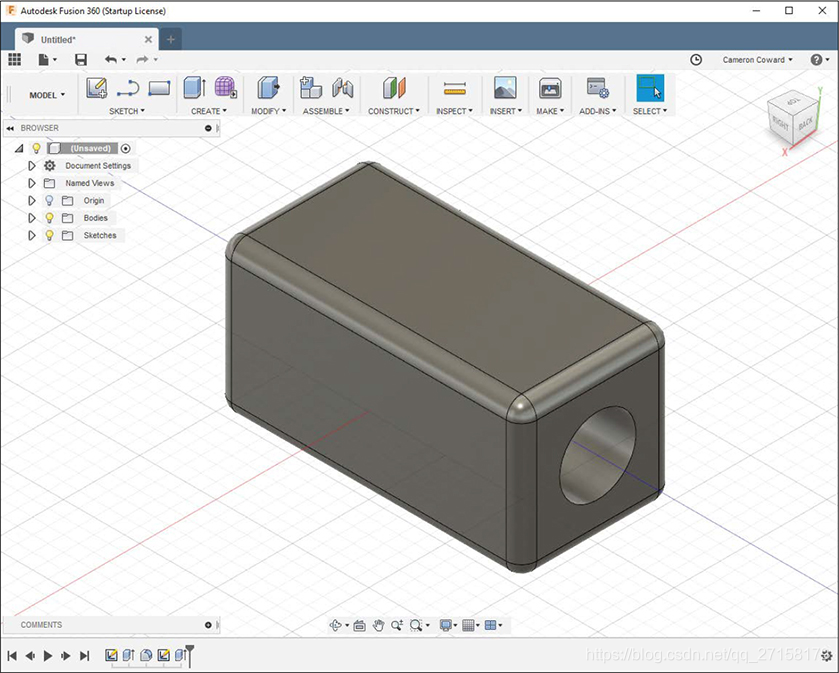Select the Measure tool under Inspect
839x673 pixels.
(454, 88)
